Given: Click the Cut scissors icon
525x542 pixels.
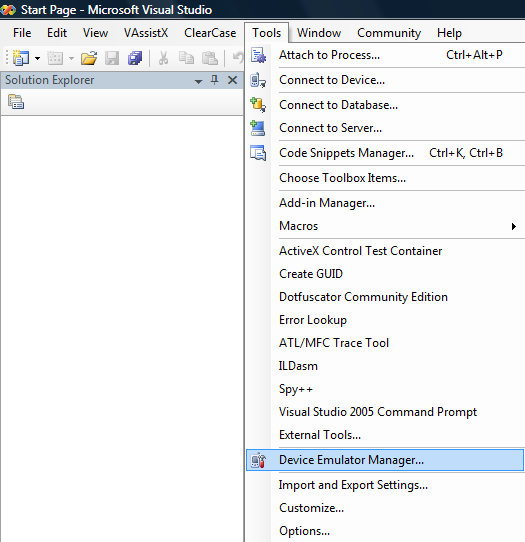Looking at the screenshot, I should 163,58.
